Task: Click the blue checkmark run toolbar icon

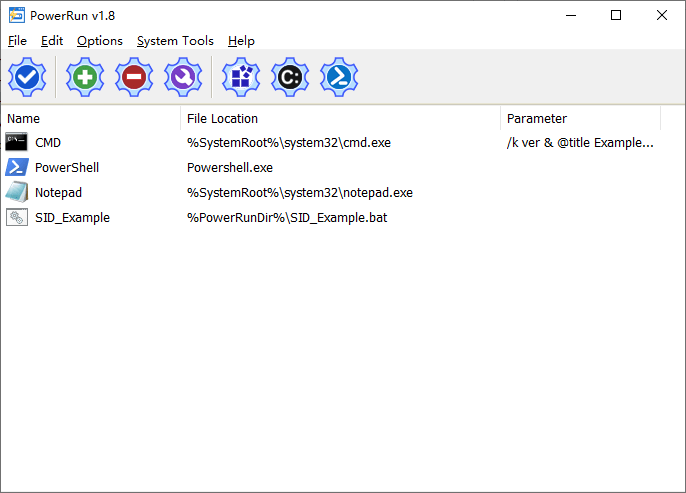Action: coord(27,76)
